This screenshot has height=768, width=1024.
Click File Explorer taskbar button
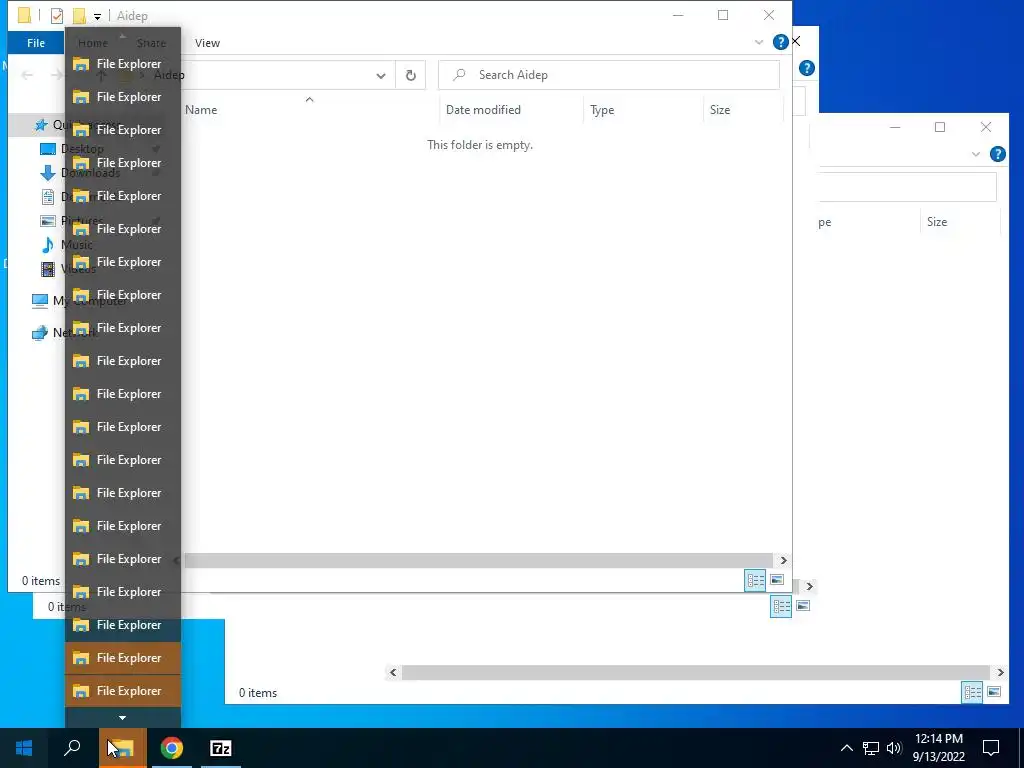(122, 748)
